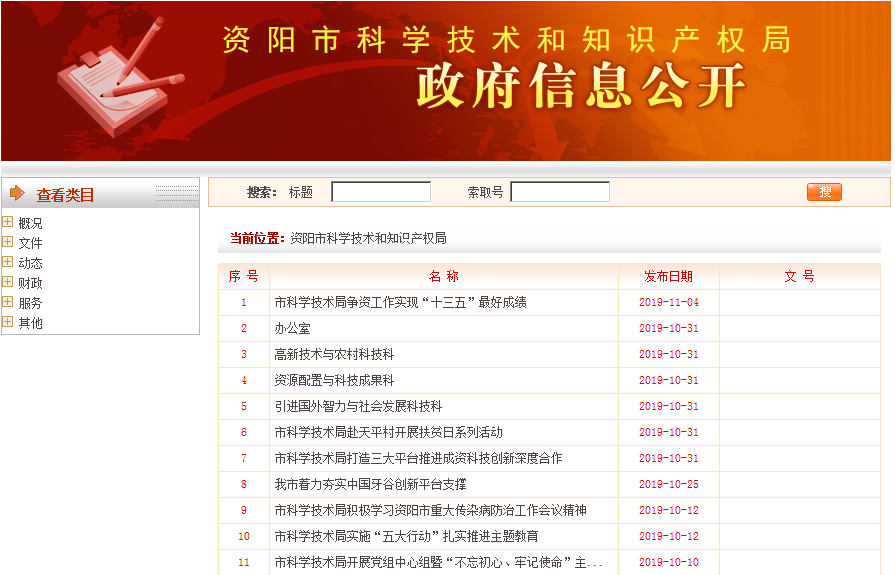Focus the 索取号 input field
The image size is (895, 575).
point(559,192)
